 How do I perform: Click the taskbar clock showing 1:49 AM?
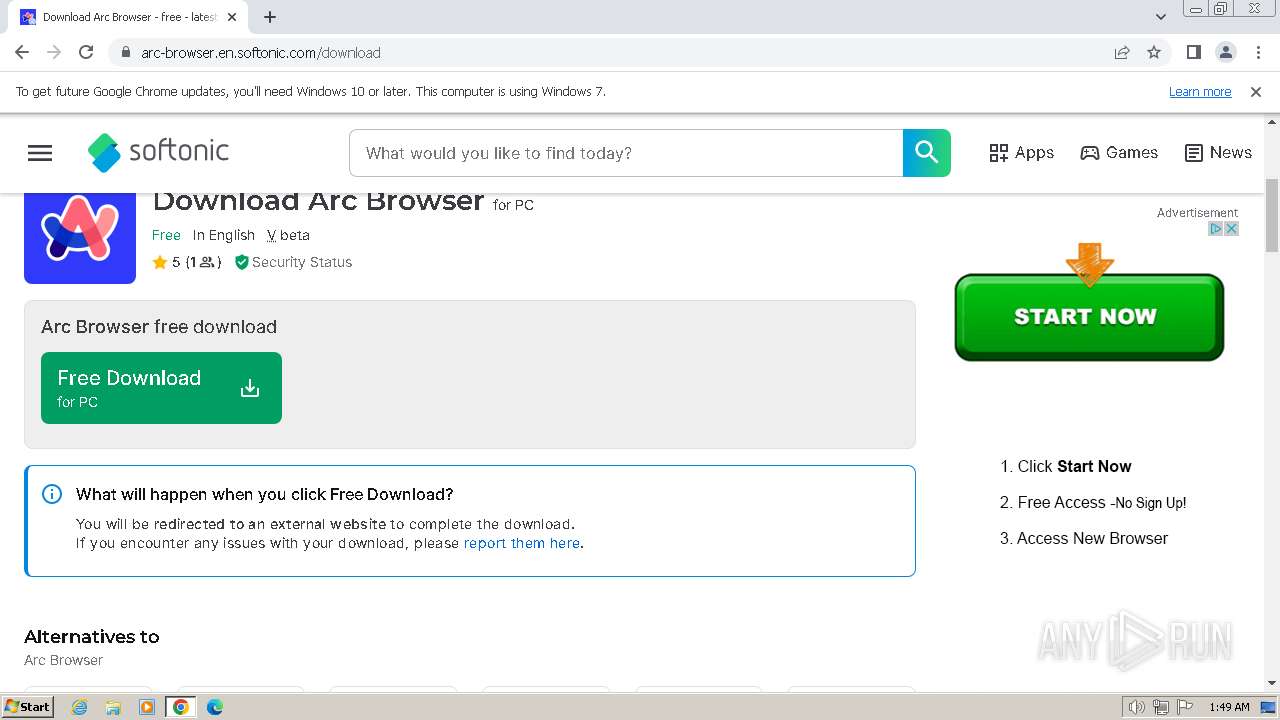tap(1229, 707)
